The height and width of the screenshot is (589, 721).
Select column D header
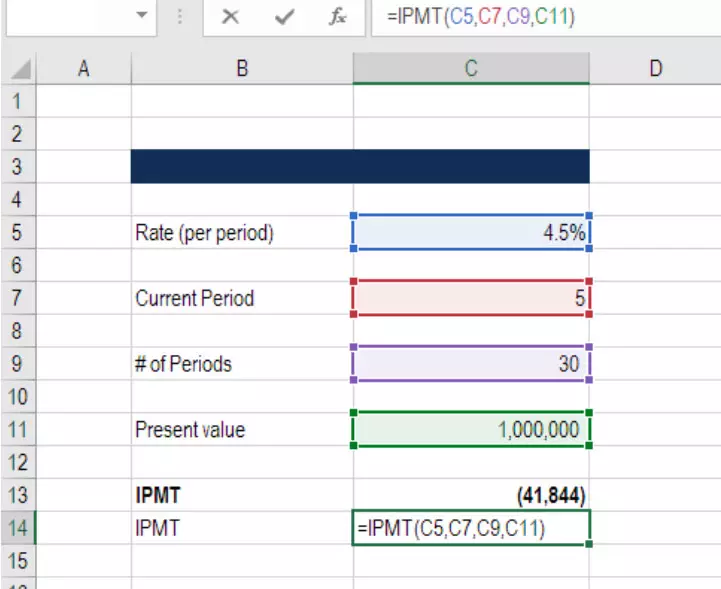pos(655,69)
